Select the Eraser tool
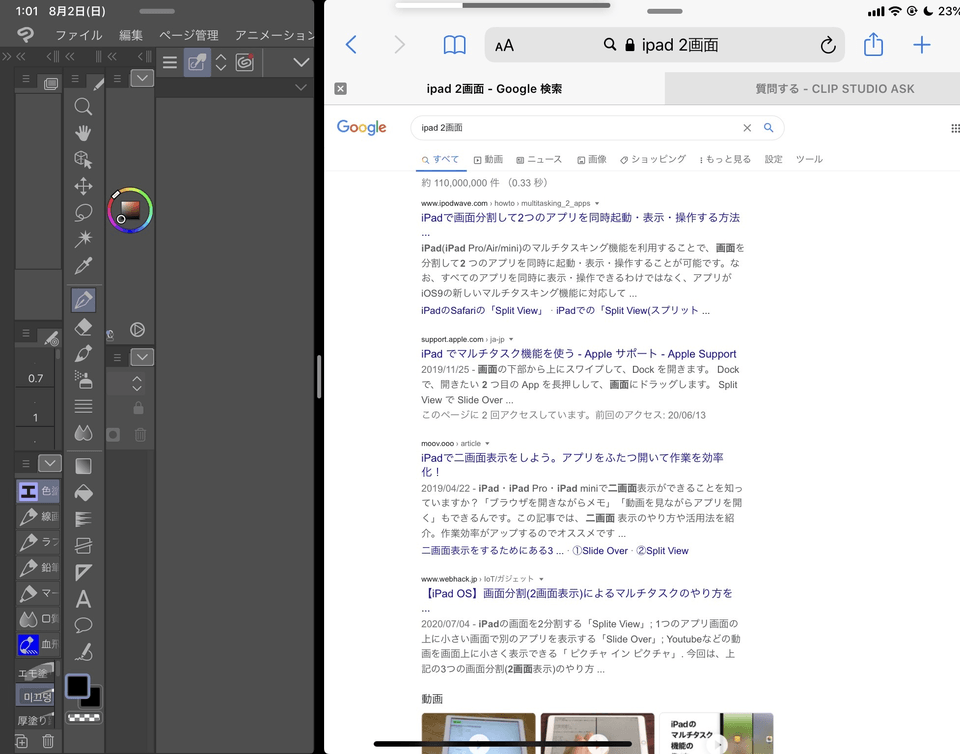 pos(83,327)
